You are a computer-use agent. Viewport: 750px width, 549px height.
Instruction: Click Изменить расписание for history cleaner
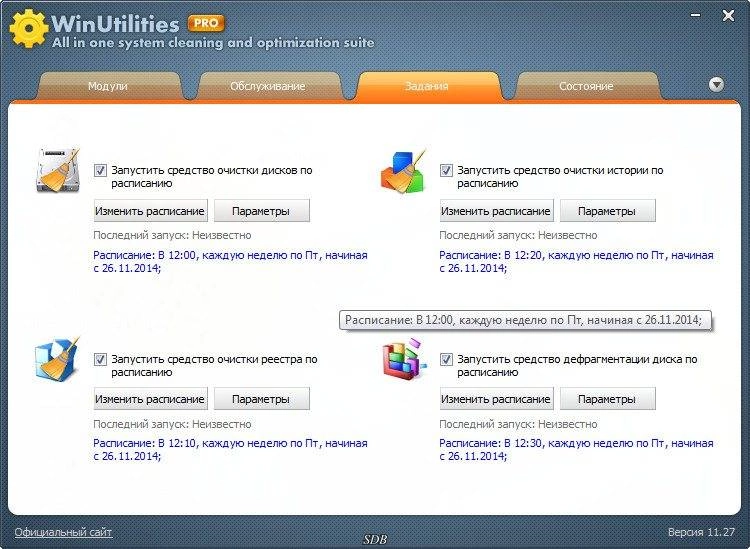pos(496,211)
